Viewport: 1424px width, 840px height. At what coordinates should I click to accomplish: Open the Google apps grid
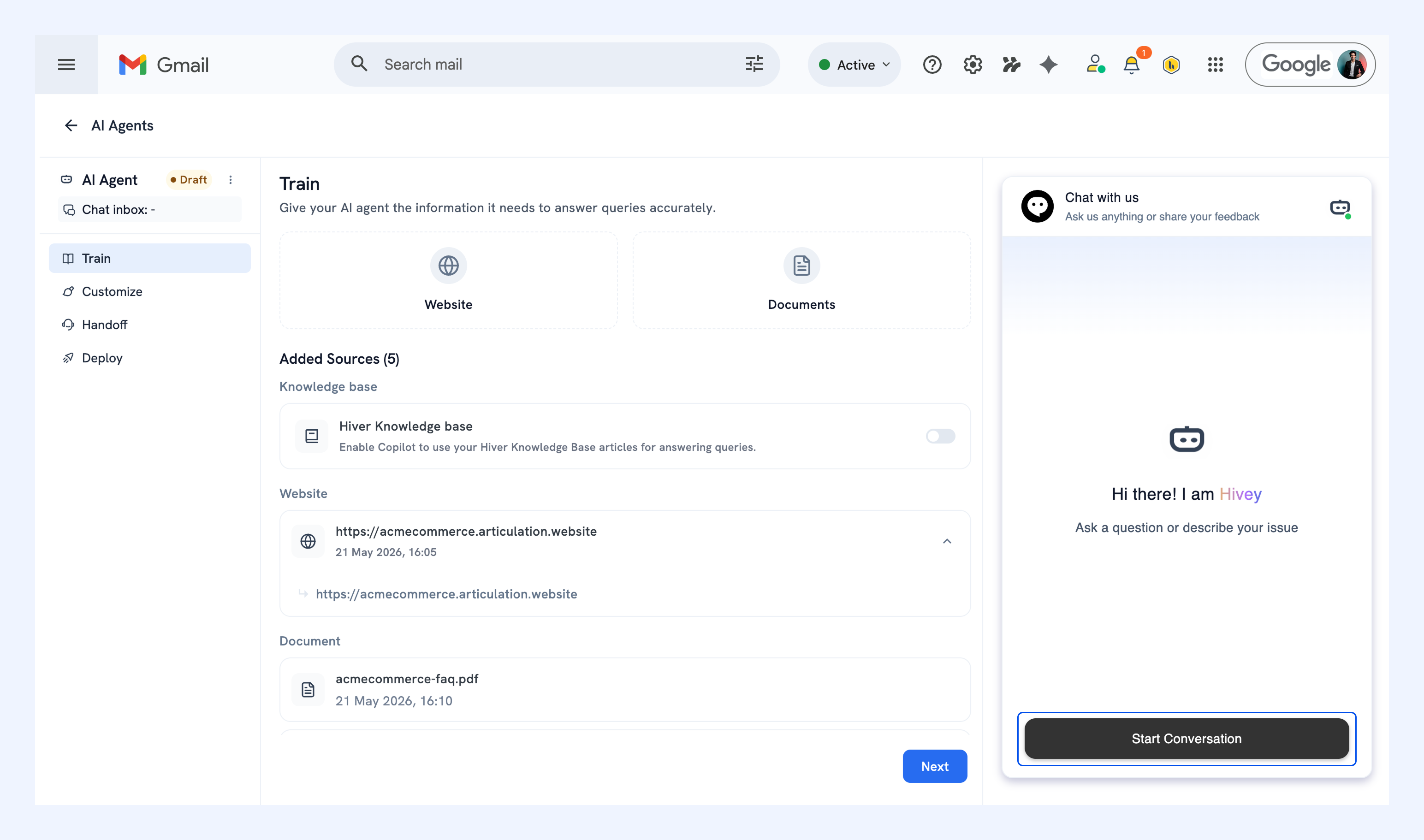pos(1215,65)
